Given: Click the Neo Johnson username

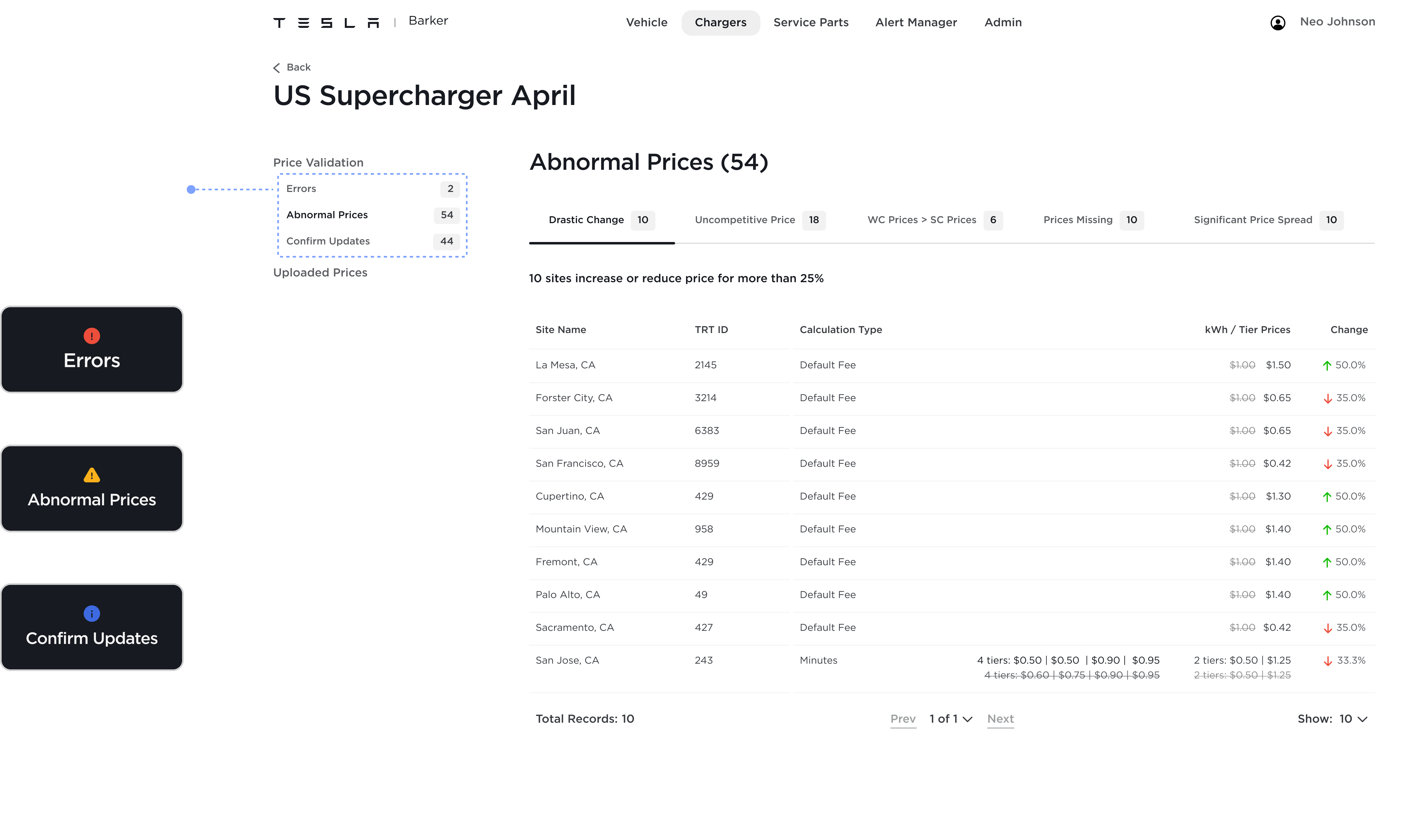Looking at the screenshot, I should [x=1337, y=22].
